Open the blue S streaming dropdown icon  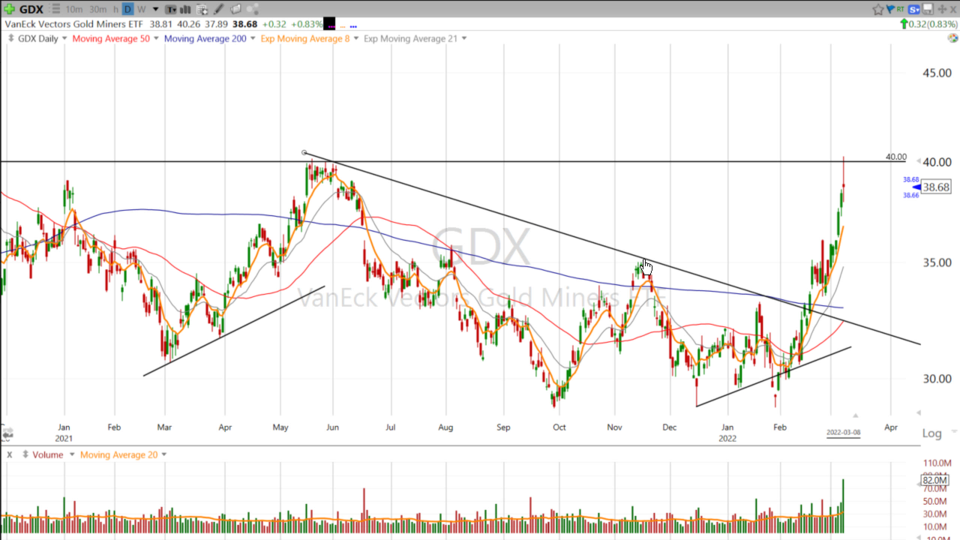[x=914, y=9]
